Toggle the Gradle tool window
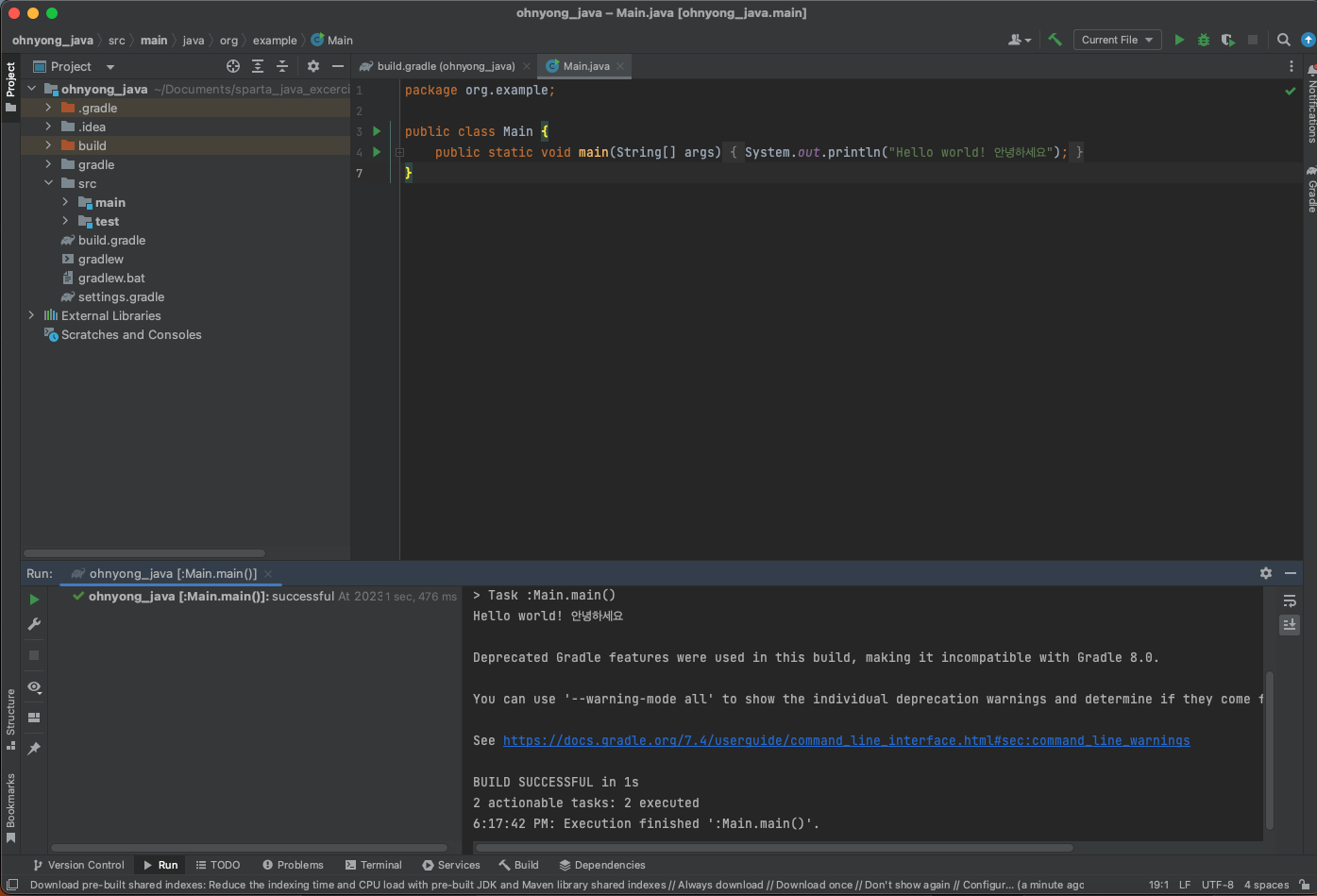 (1311, 189)
